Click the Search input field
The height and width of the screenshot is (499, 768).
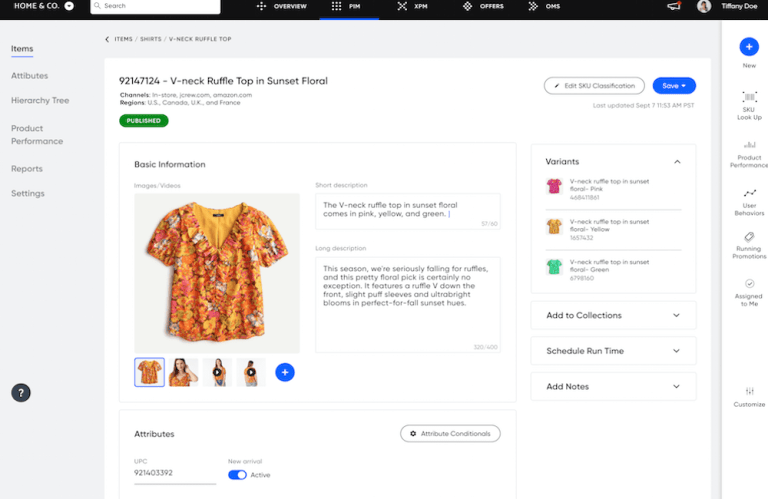coord(155,6)
